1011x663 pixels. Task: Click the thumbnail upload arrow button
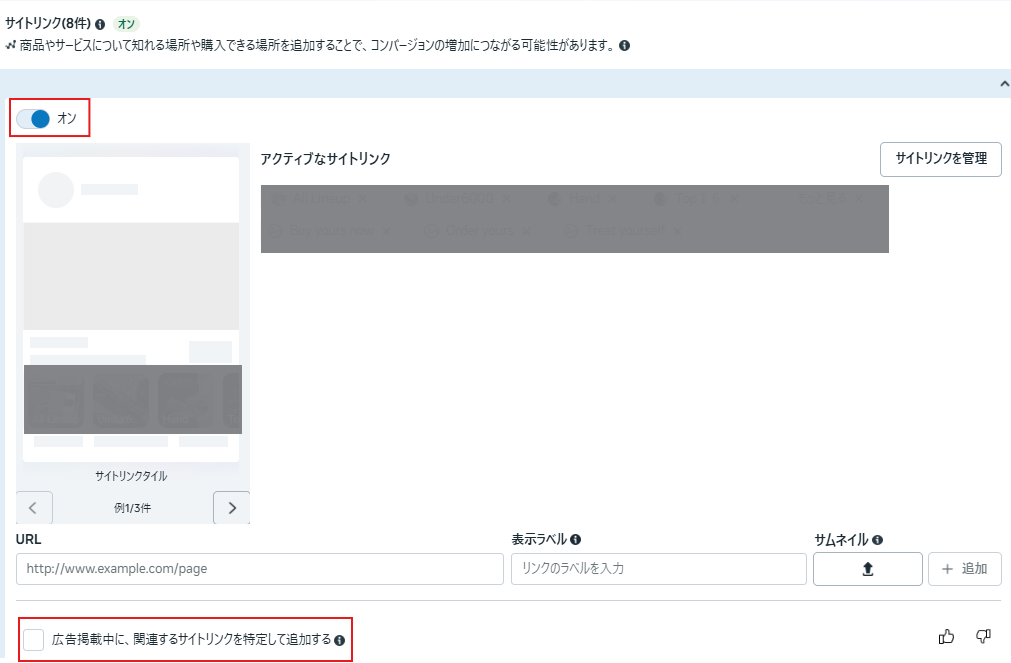pos(867,569)
